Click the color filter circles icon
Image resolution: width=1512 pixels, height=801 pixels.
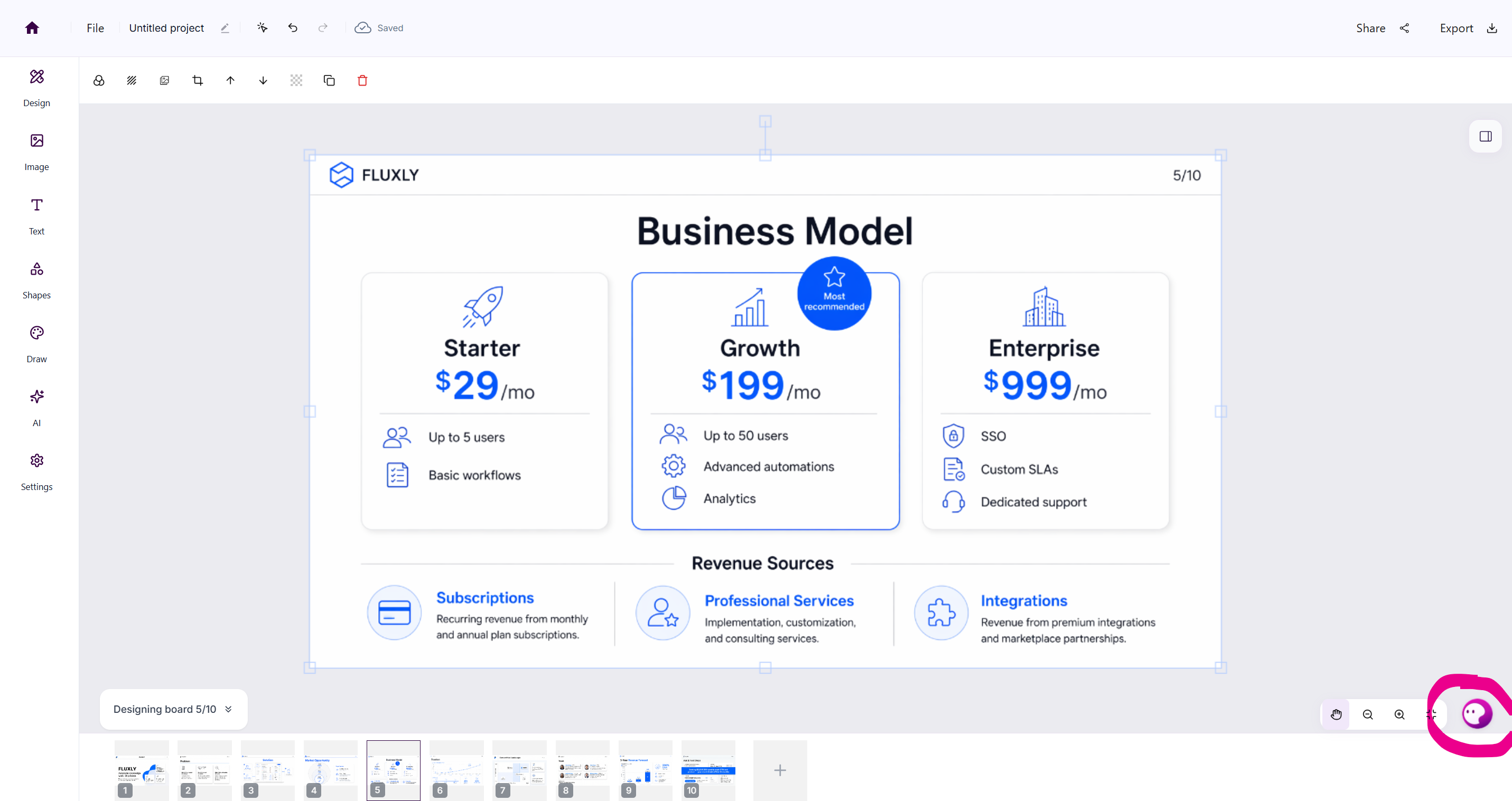click(99, 80)
